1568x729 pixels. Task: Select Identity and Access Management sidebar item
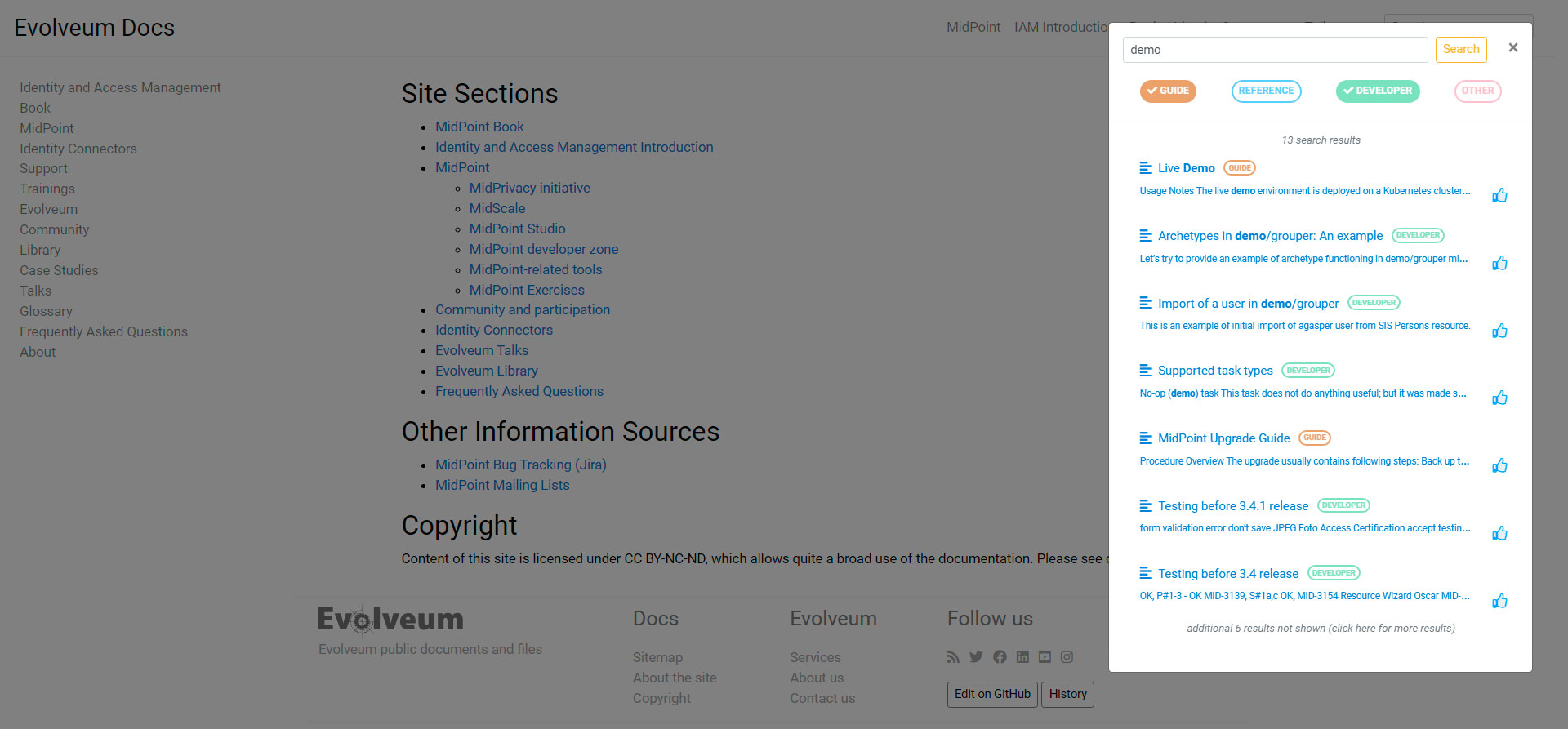point(120,87)
